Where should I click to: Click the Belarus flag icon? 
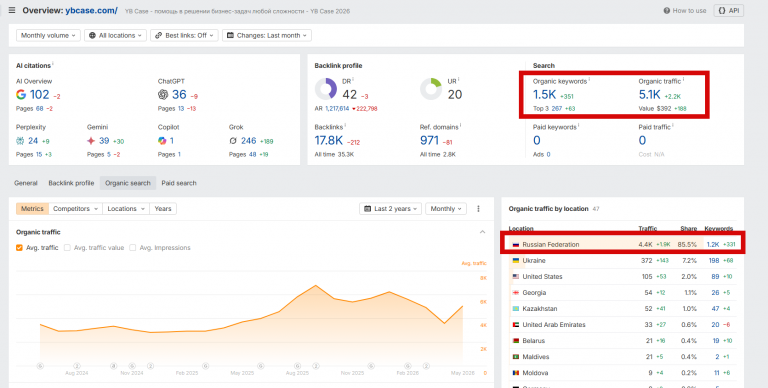515,341
